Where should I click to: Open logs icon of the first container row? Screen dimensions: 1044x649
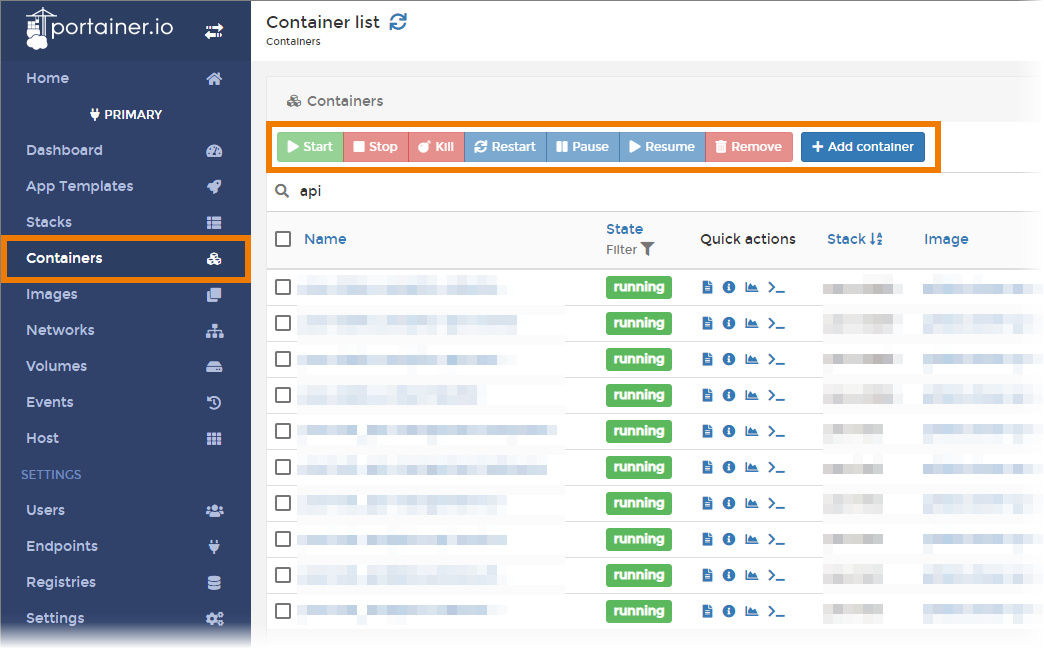707,287
